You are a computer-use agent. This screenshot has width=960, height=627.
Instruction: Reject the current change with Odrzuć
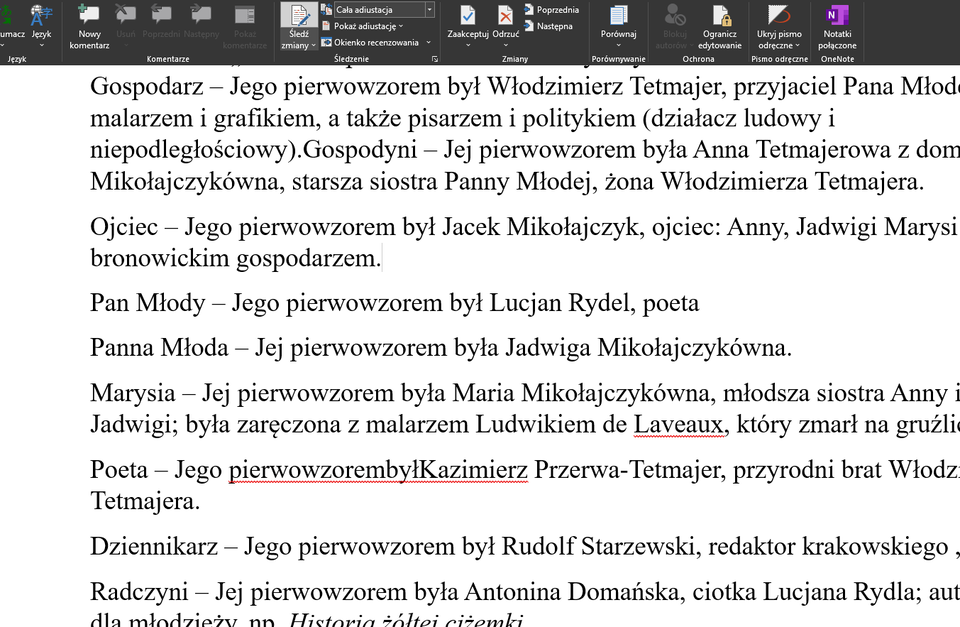[505, 18]
